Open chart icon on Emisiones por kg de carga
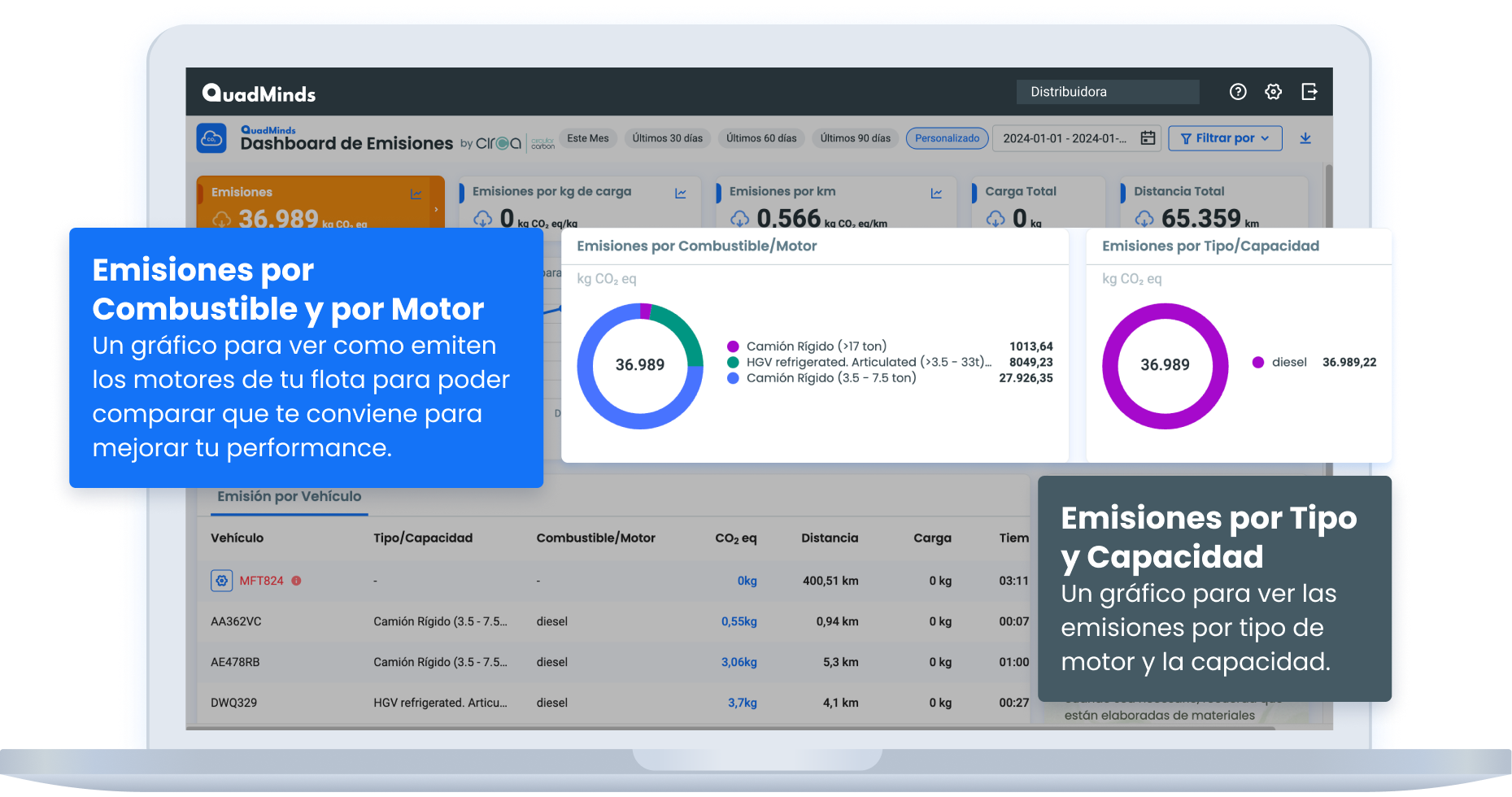Screen dimensions: 1512x797 680,193
